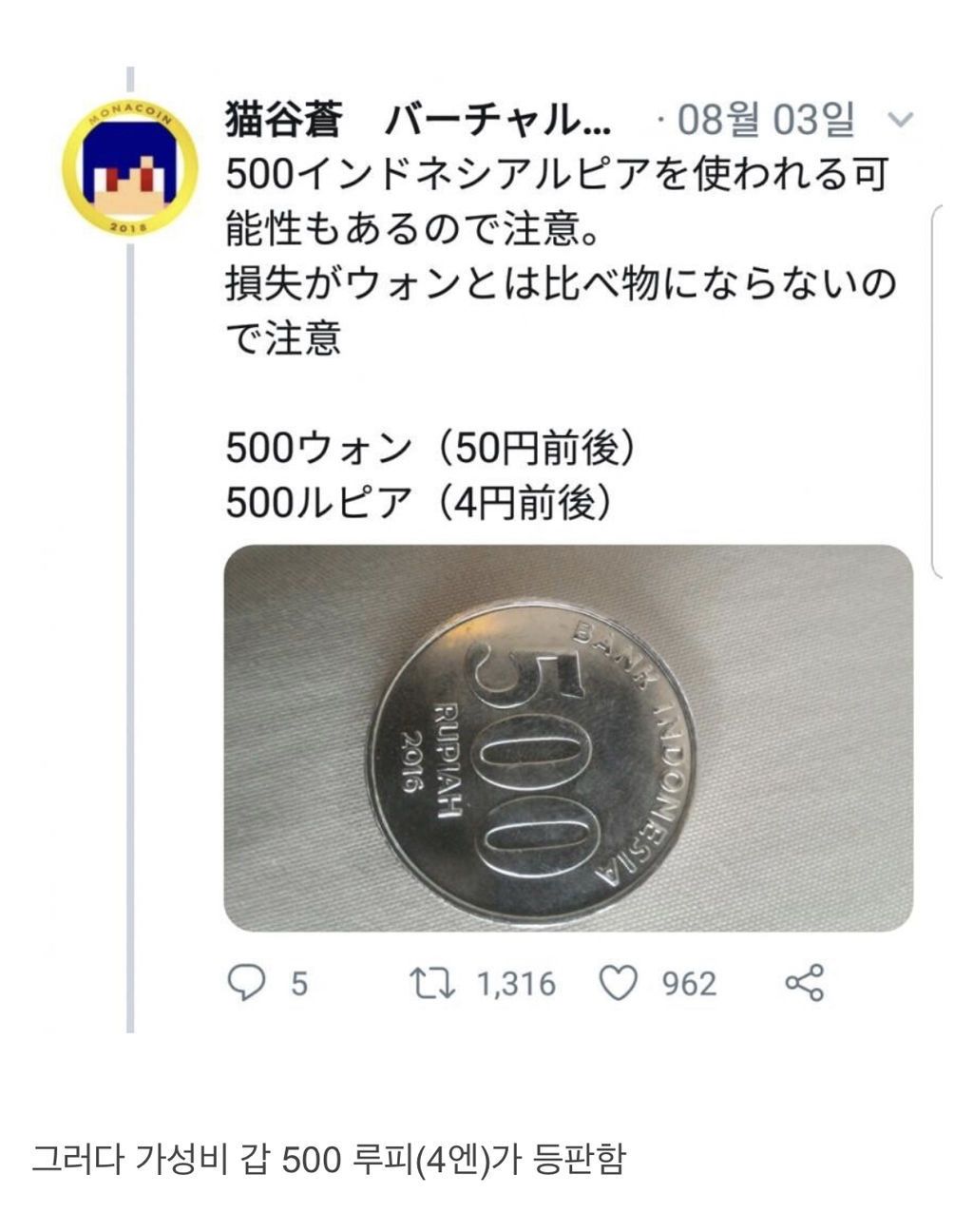Click the line 500ルピア（4円前後）

coord(418,504)
